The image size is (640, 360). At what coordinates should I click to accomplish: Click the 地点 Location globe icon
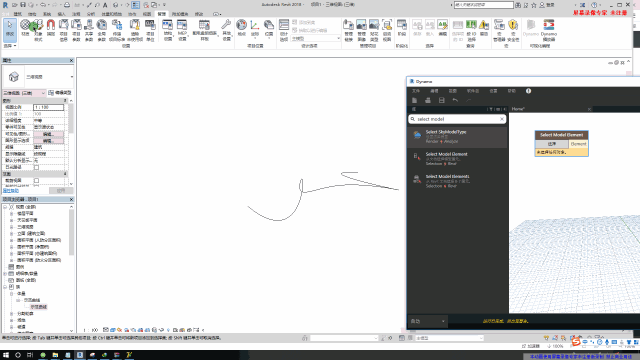tap(242, 28)
